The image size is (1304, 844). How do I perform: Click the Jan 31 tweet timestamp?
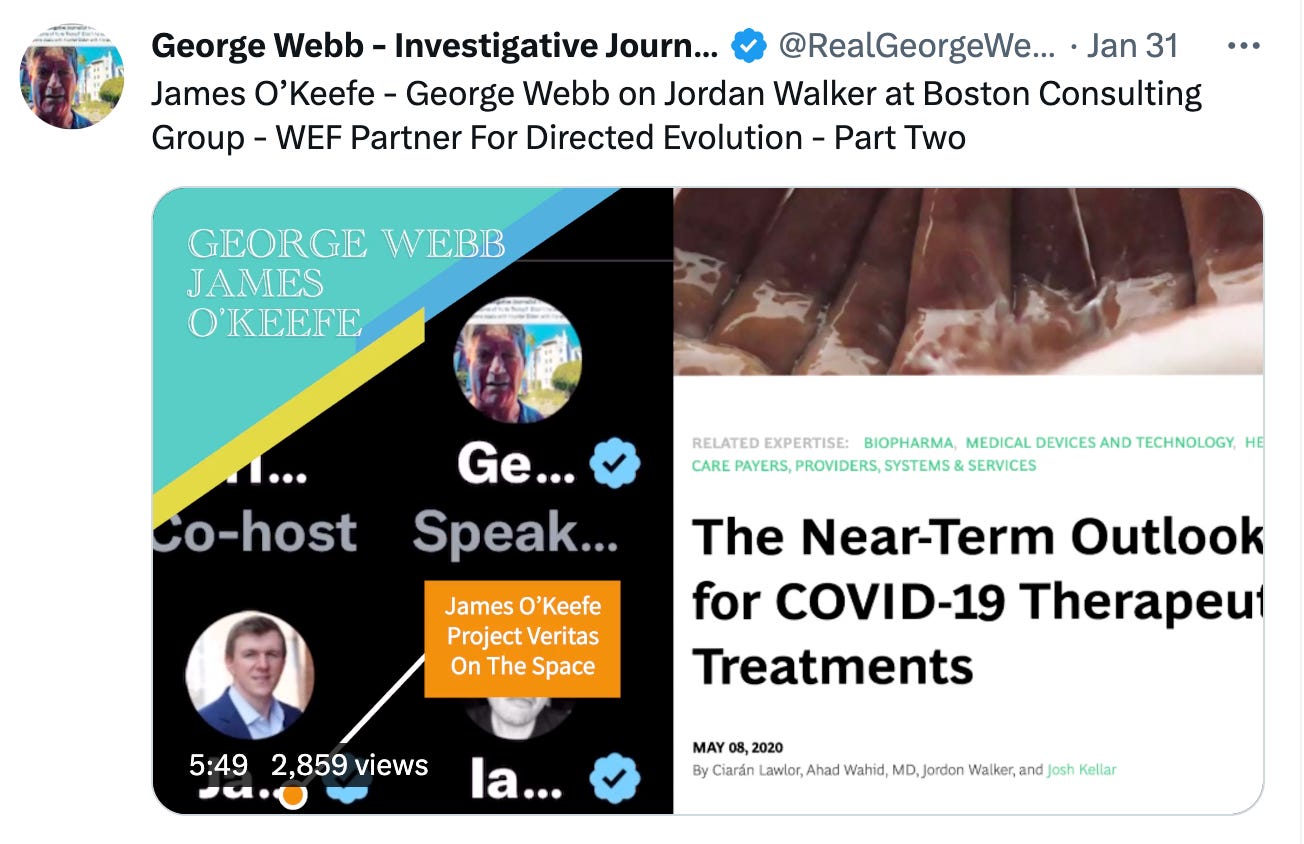click(x=1132, y=45)
